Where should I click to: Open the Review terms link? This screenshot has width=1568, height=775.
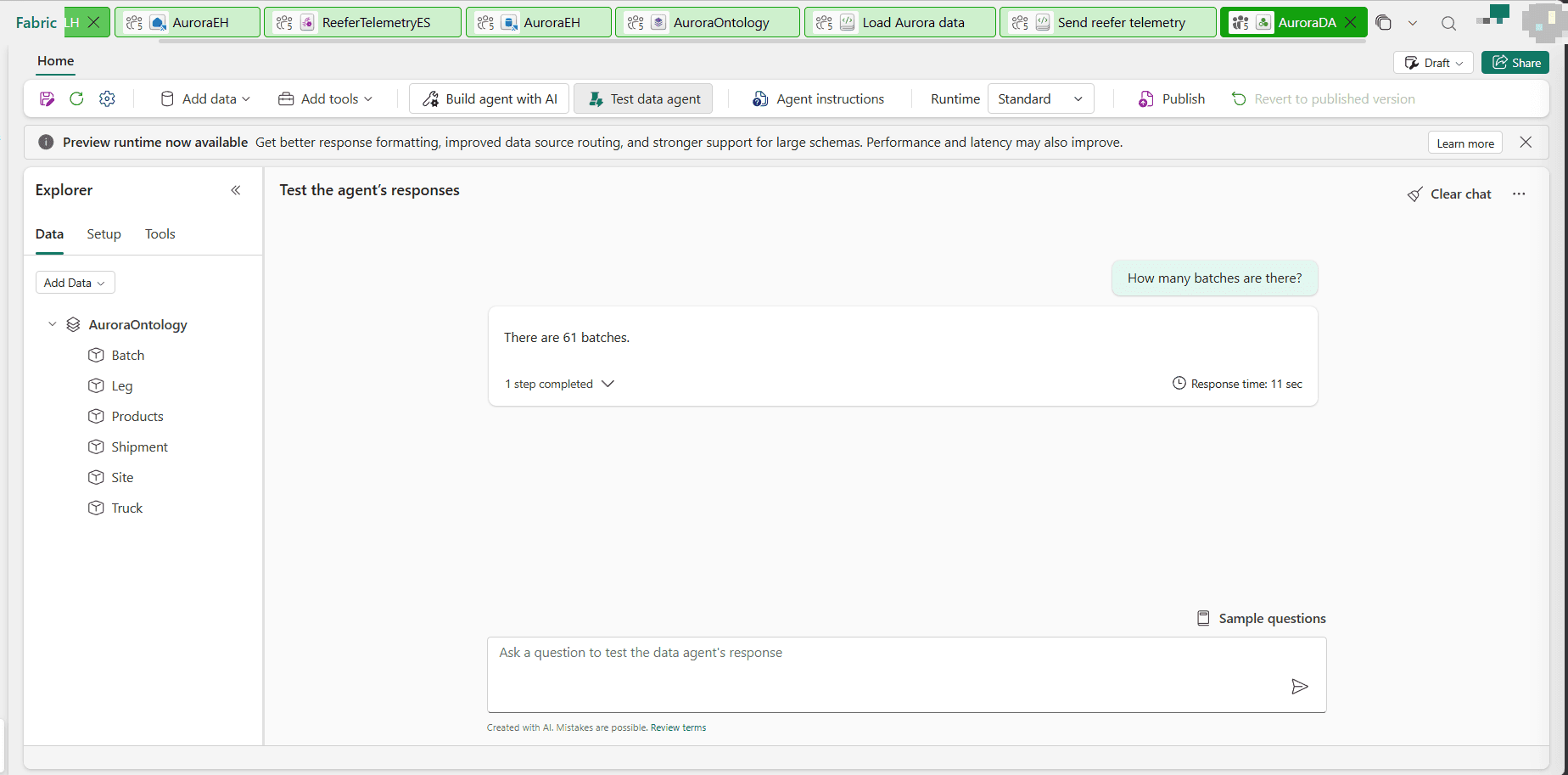tap(678, 727)
